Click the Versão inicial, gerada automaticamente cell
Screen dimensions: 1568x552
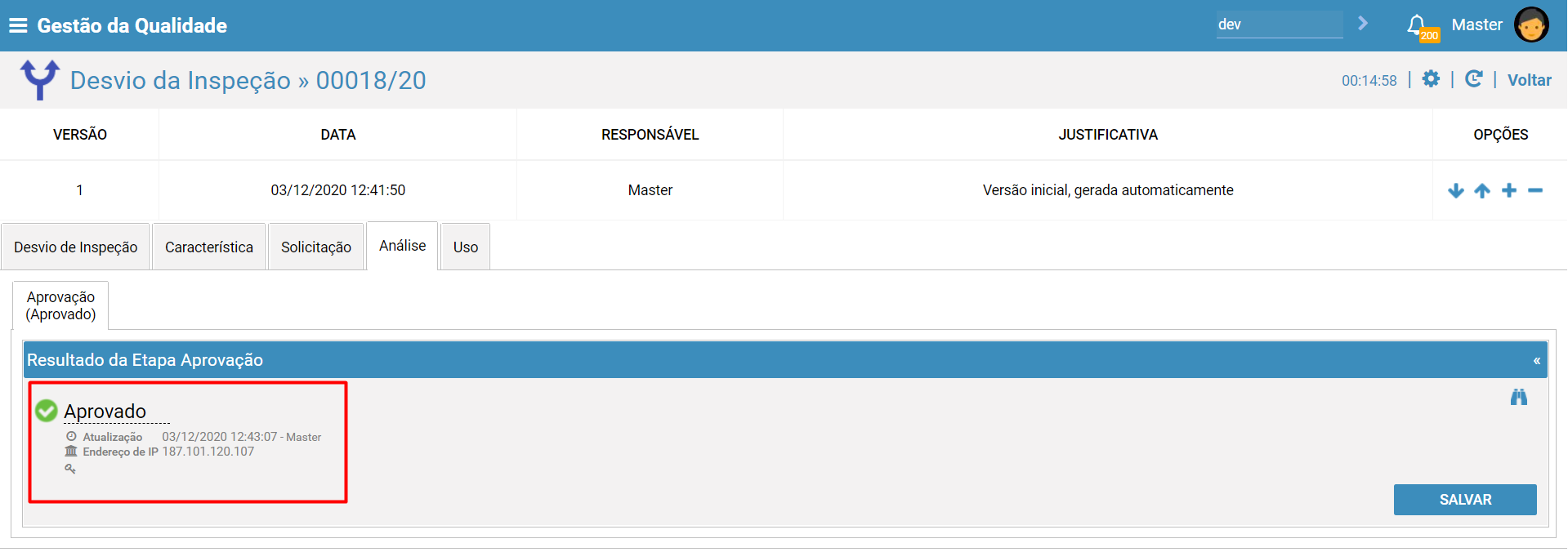coord(1108,190)
